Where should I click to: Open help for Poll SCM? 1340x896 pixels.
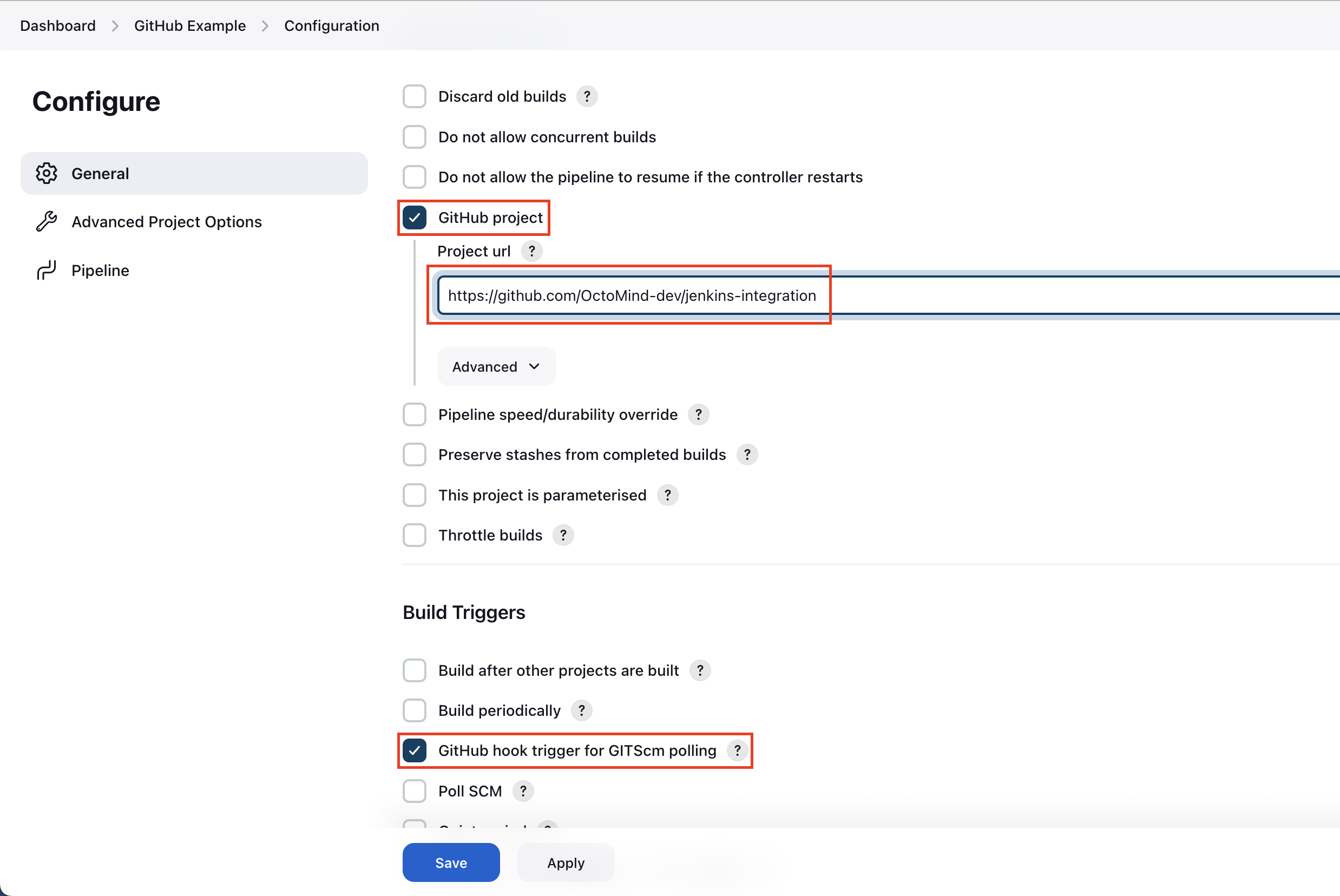(x=522, y=791)
